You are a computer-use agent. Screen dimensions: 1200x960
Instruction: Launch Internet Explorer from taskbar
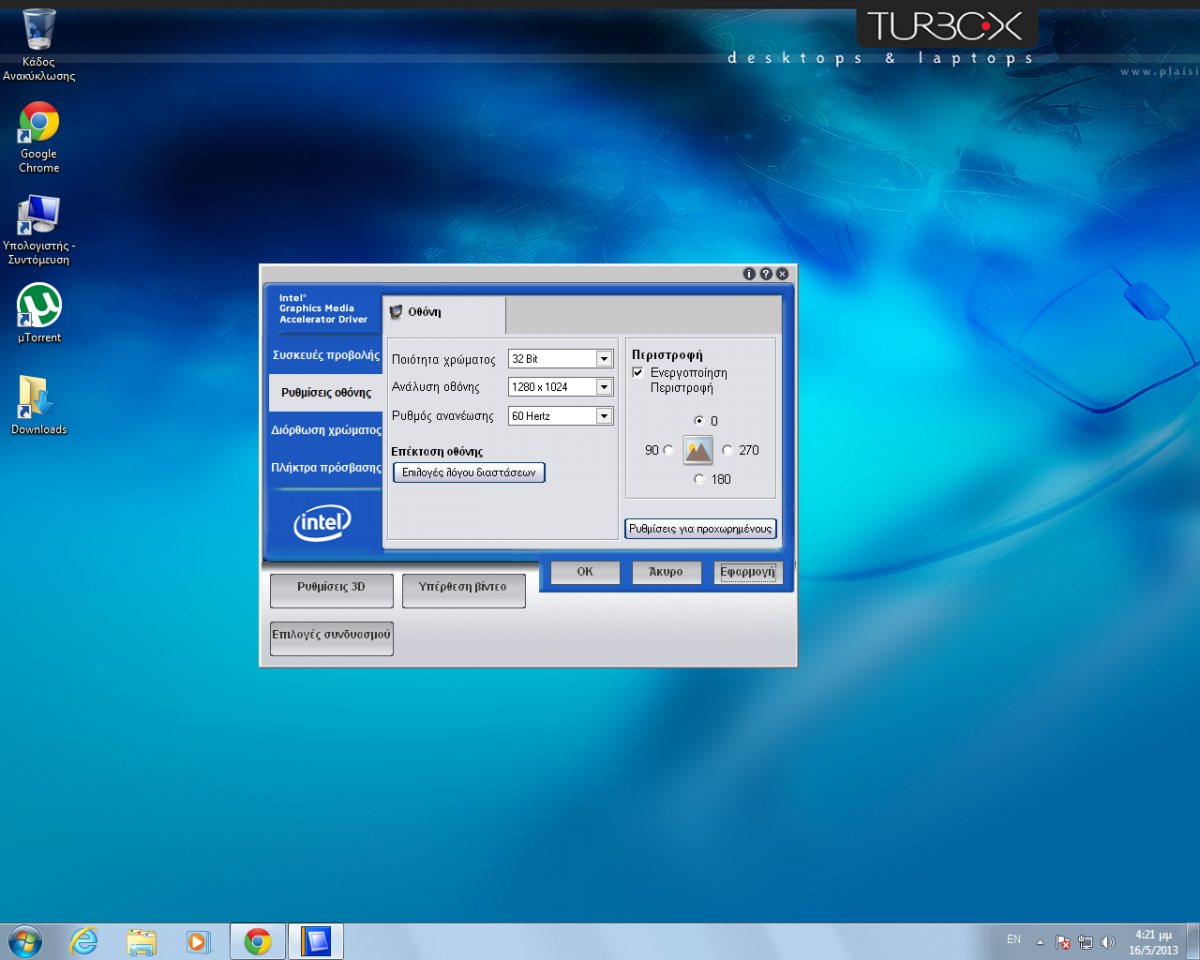[x=85, y=941]
